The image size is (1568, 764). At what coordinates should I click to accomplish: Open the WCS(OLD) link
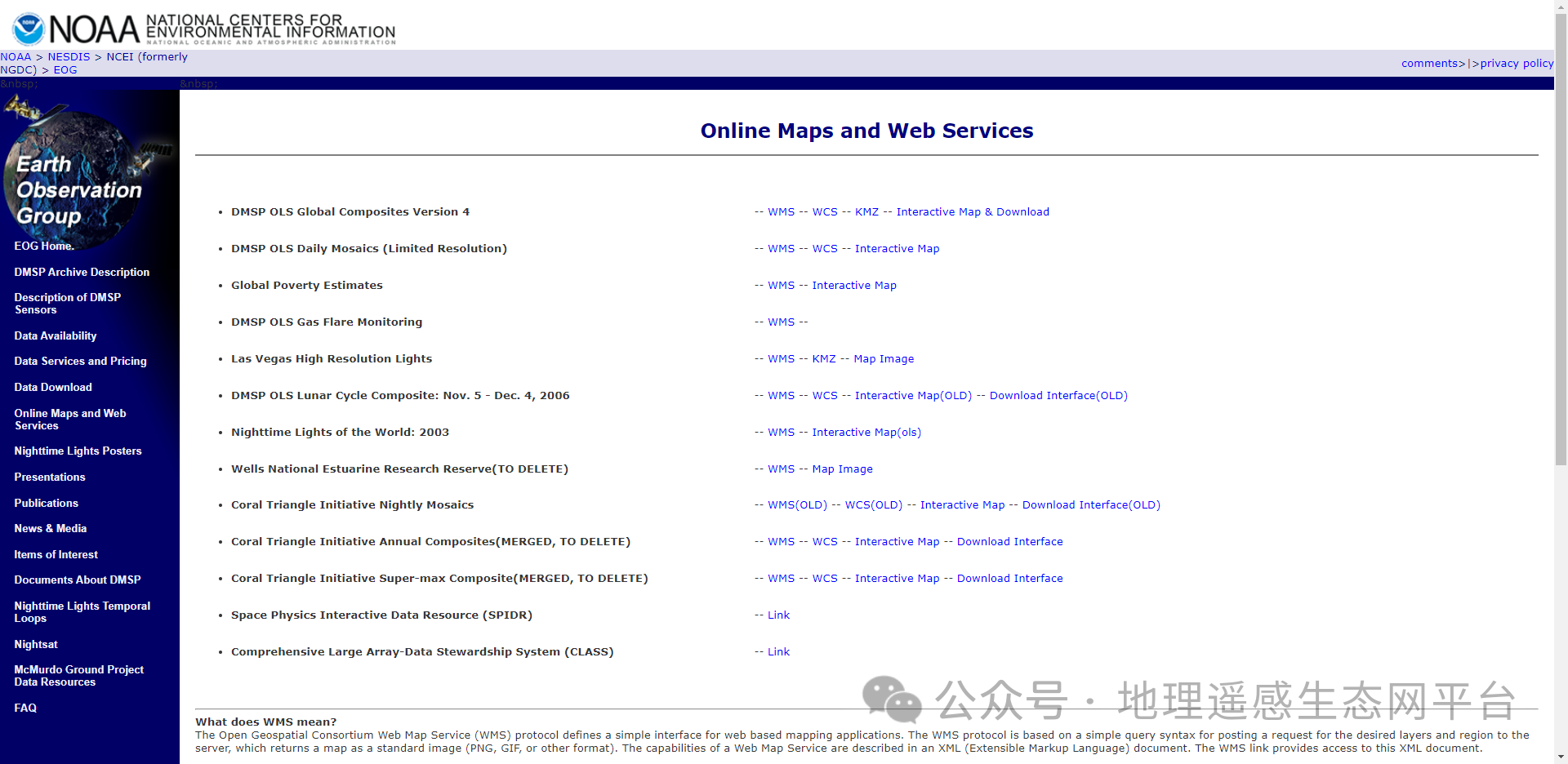(x=874, y=504)
